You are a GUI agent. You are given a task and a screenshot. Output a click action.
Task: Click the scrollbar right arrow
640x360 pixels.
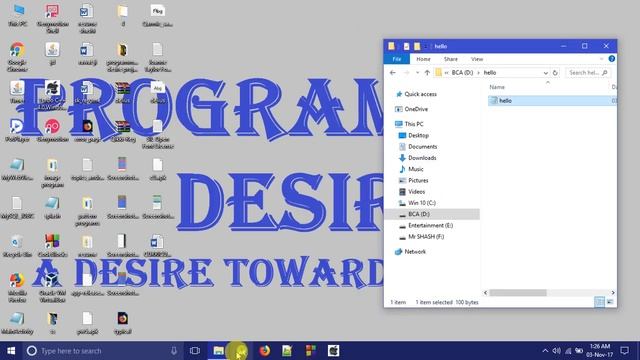coord(613,293)
